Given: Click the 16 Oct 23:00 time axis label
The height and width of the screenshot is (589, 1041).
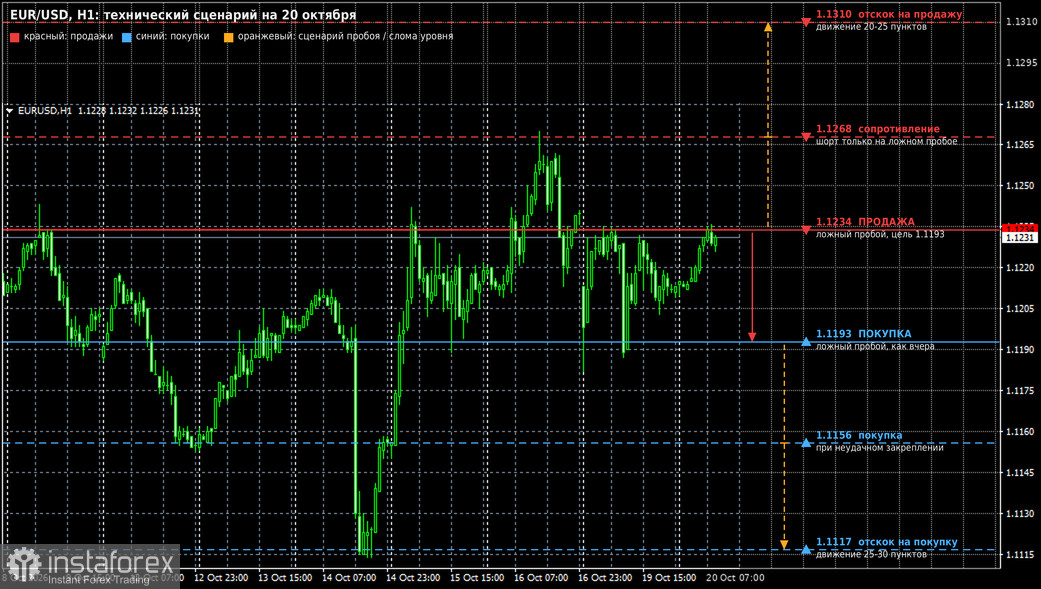Looking at the screenshot, I should click(x=604, y=578).
